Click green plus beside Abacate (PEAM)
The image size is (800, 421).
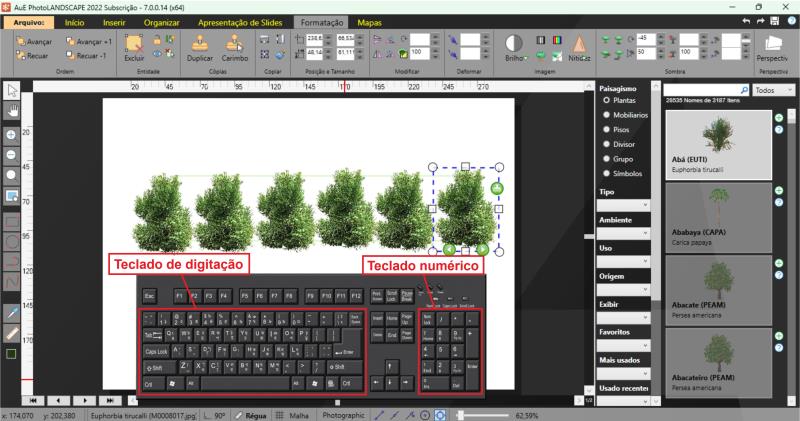[x=779, y=263]
